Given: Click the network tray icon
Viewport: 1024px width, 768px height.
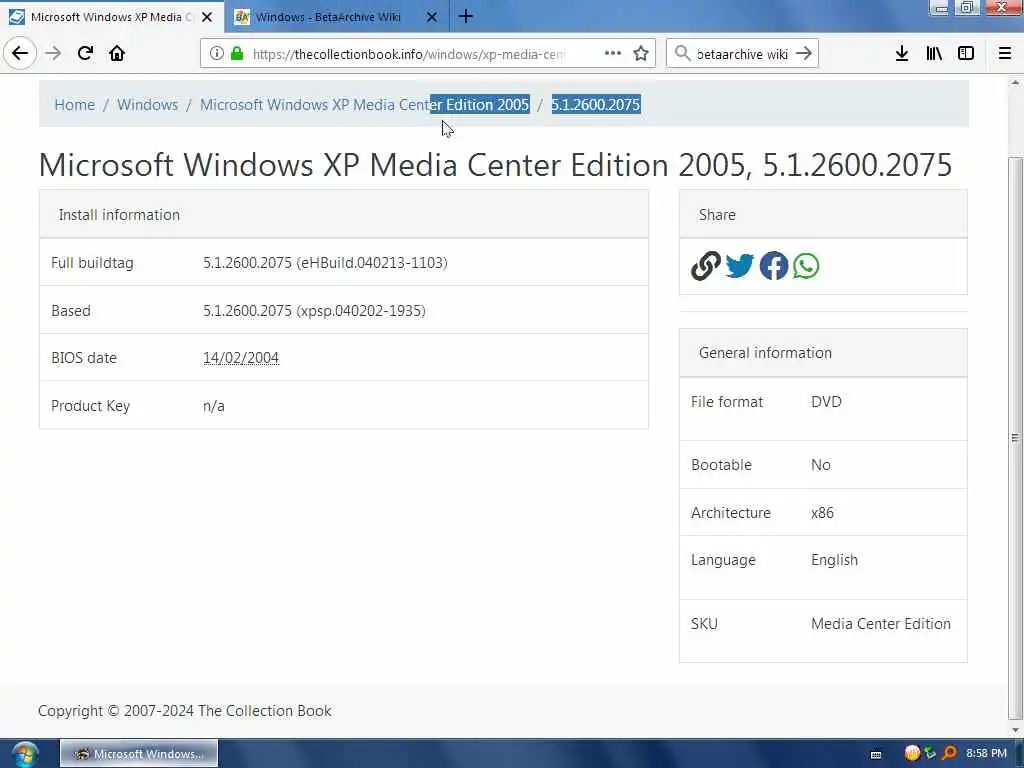Looking at the screenshot, I should click(x=930, y=753).
